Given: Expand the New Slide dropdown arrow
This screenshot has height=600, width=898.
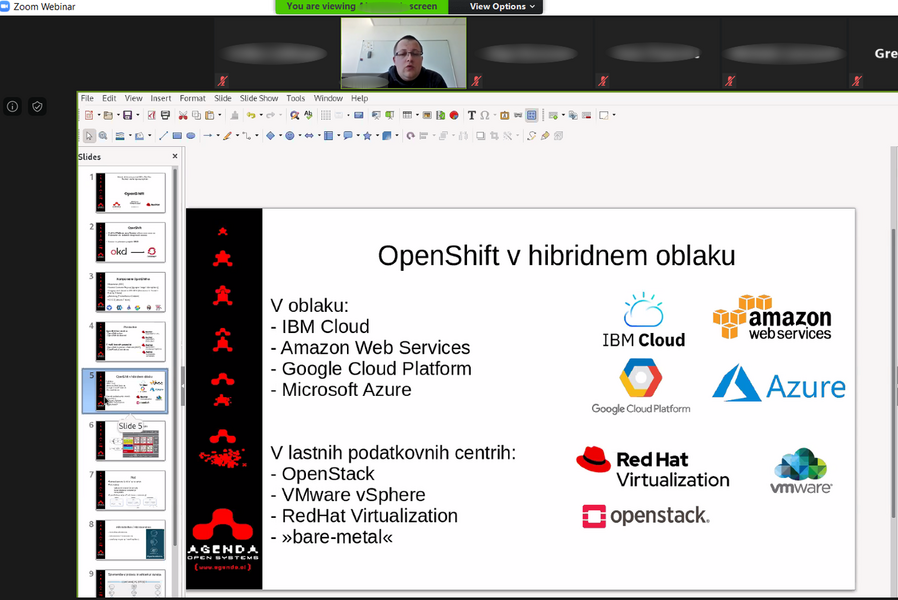Looking at the screenshot, I should [563, 115].
